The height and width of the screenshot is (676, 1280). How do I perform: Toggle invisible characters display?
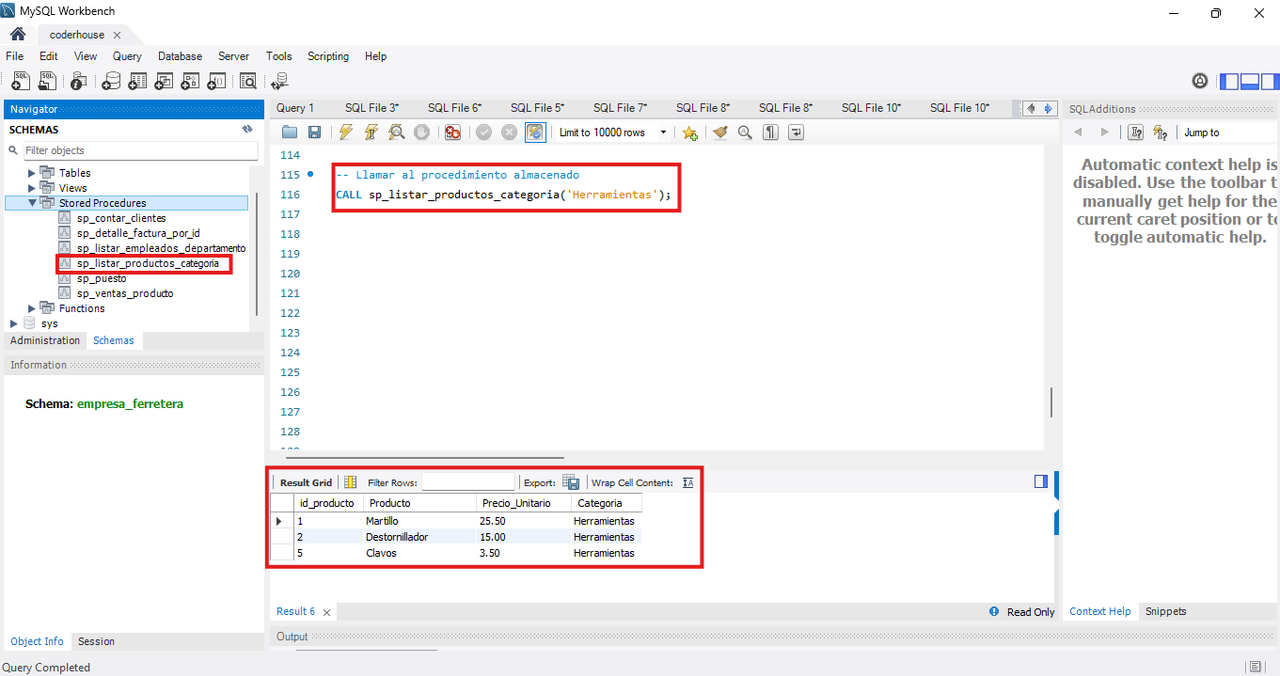coord(771,132)
